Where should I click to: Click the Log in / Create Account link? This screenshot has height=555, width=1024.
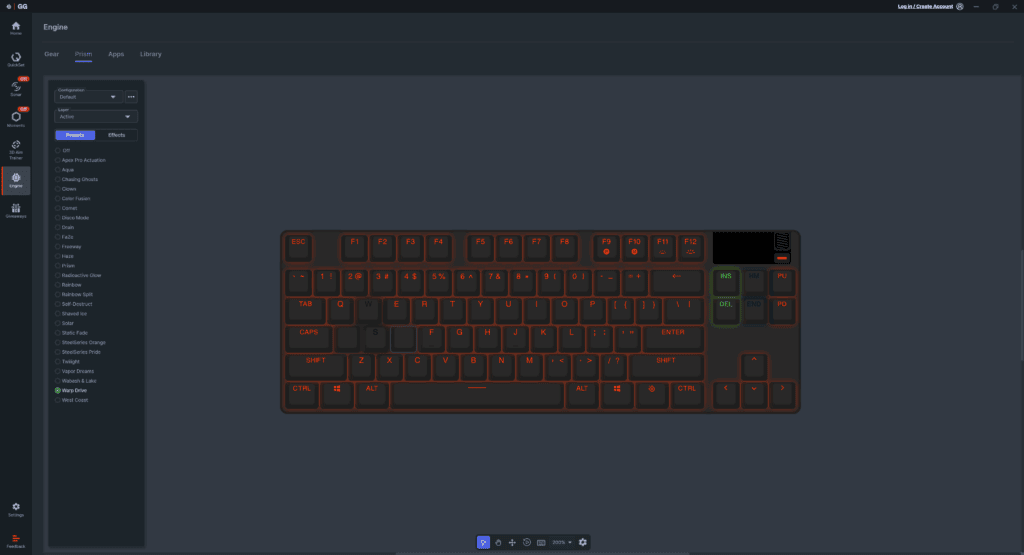[925, 7]
